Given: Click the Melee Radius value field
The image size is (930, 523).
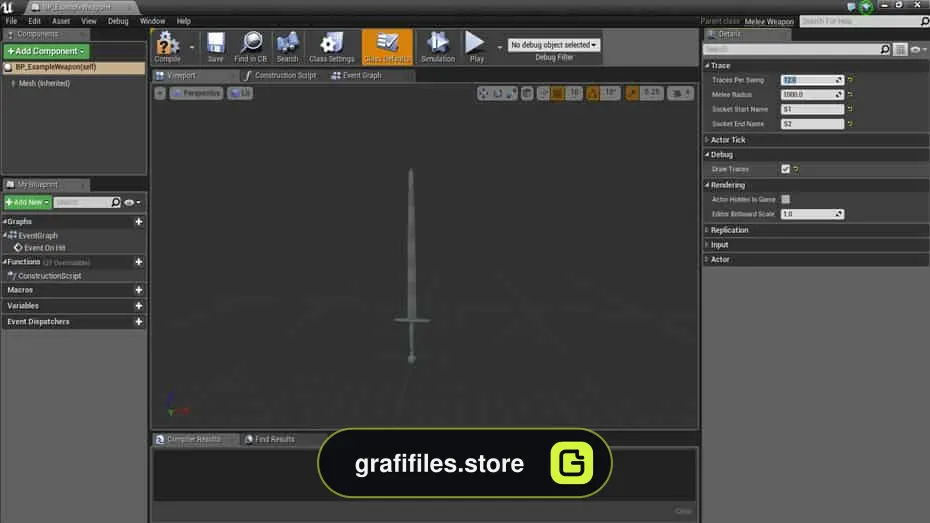Looking at the screenshot, I should pyautogui.click(x=812, y=95).
